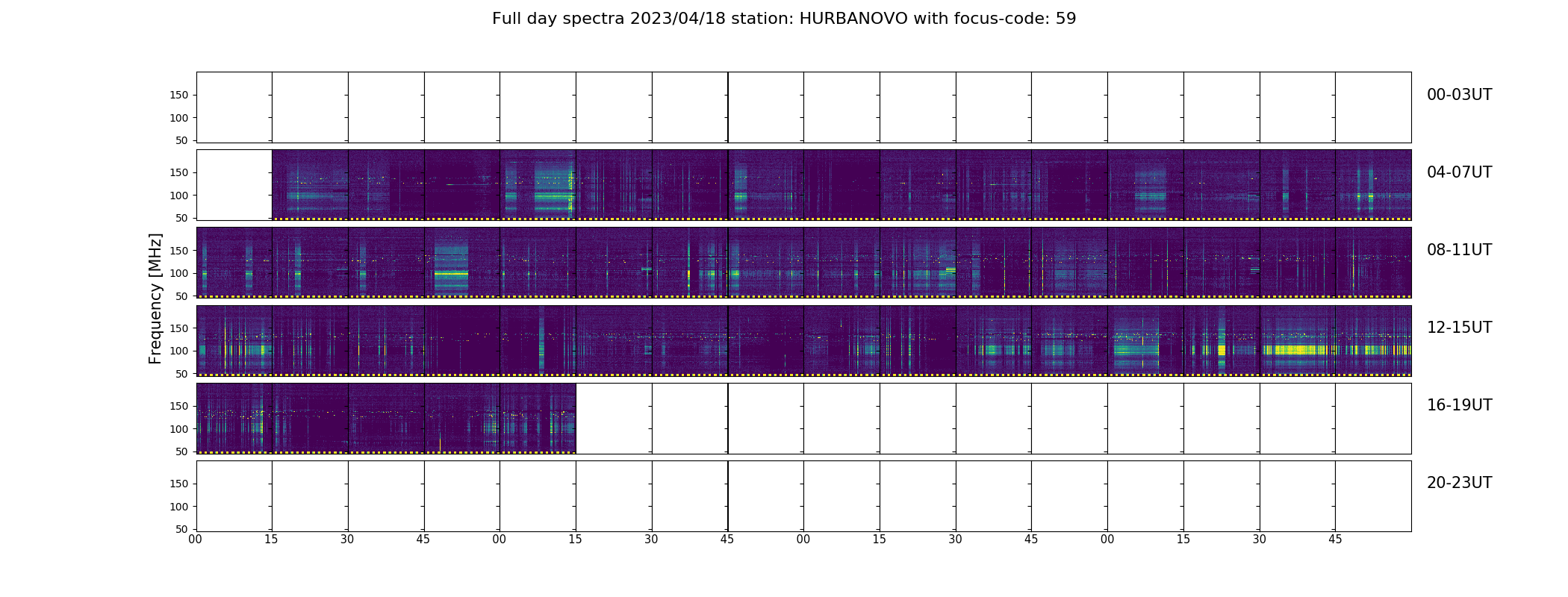Viewport: 1568px width, 597px height.
Task: Click the "Frequency [MHz]" axis label
Action: [155, 298]
